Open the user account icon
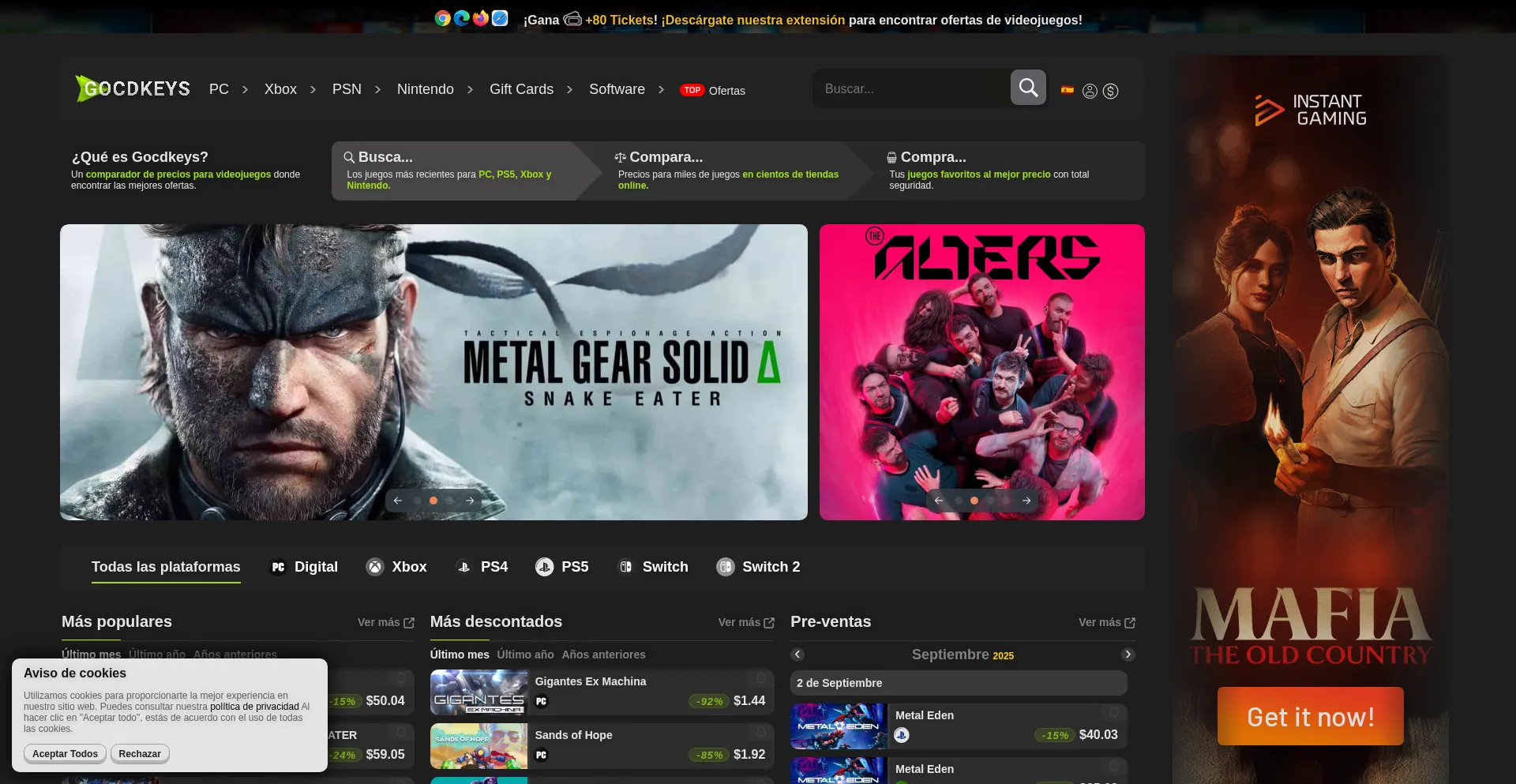The image size is (1516, 784). 1090,92
